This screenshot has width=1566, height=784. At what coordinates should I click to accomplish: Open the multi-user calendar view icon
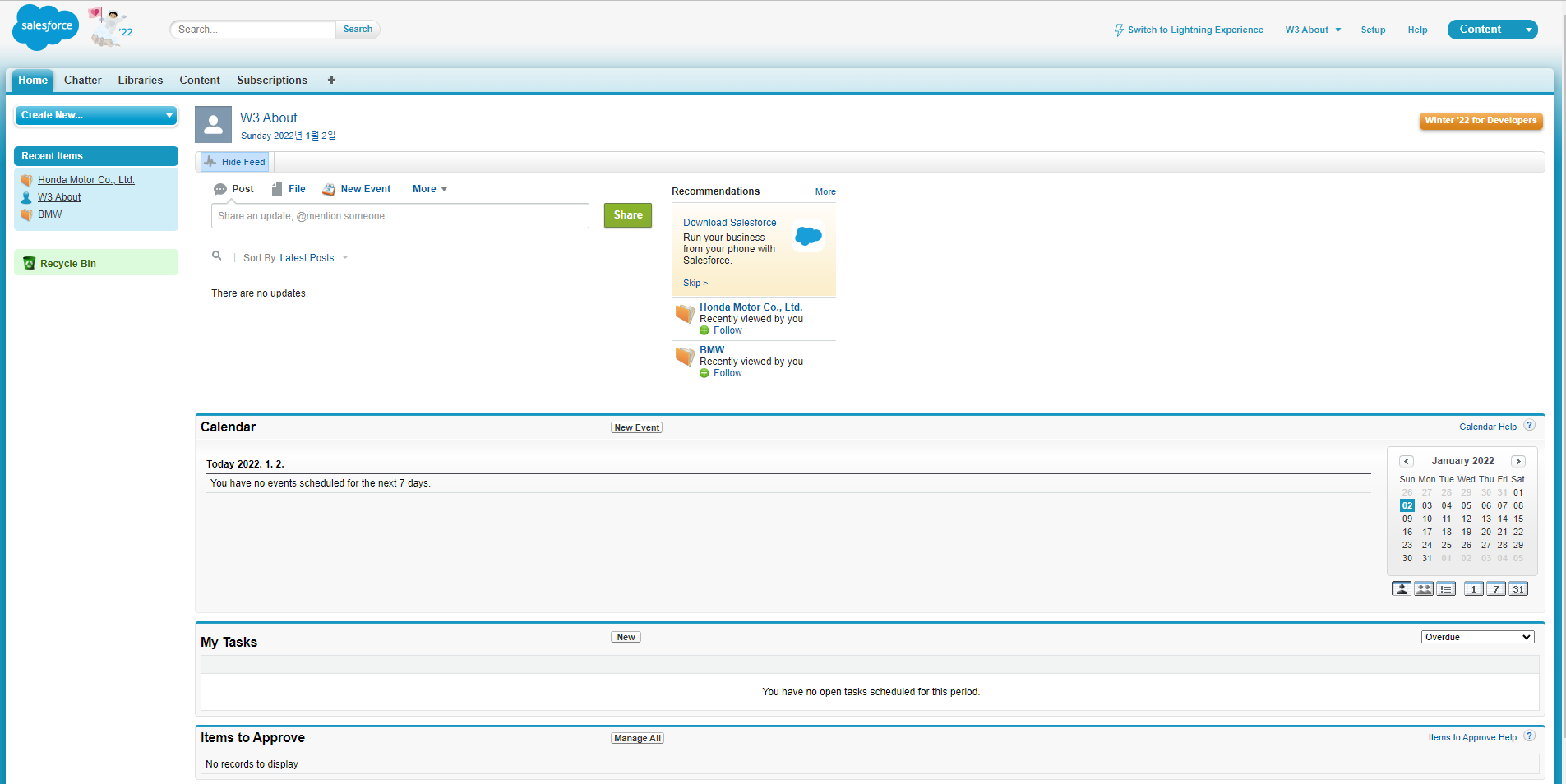click(1424, 588)
